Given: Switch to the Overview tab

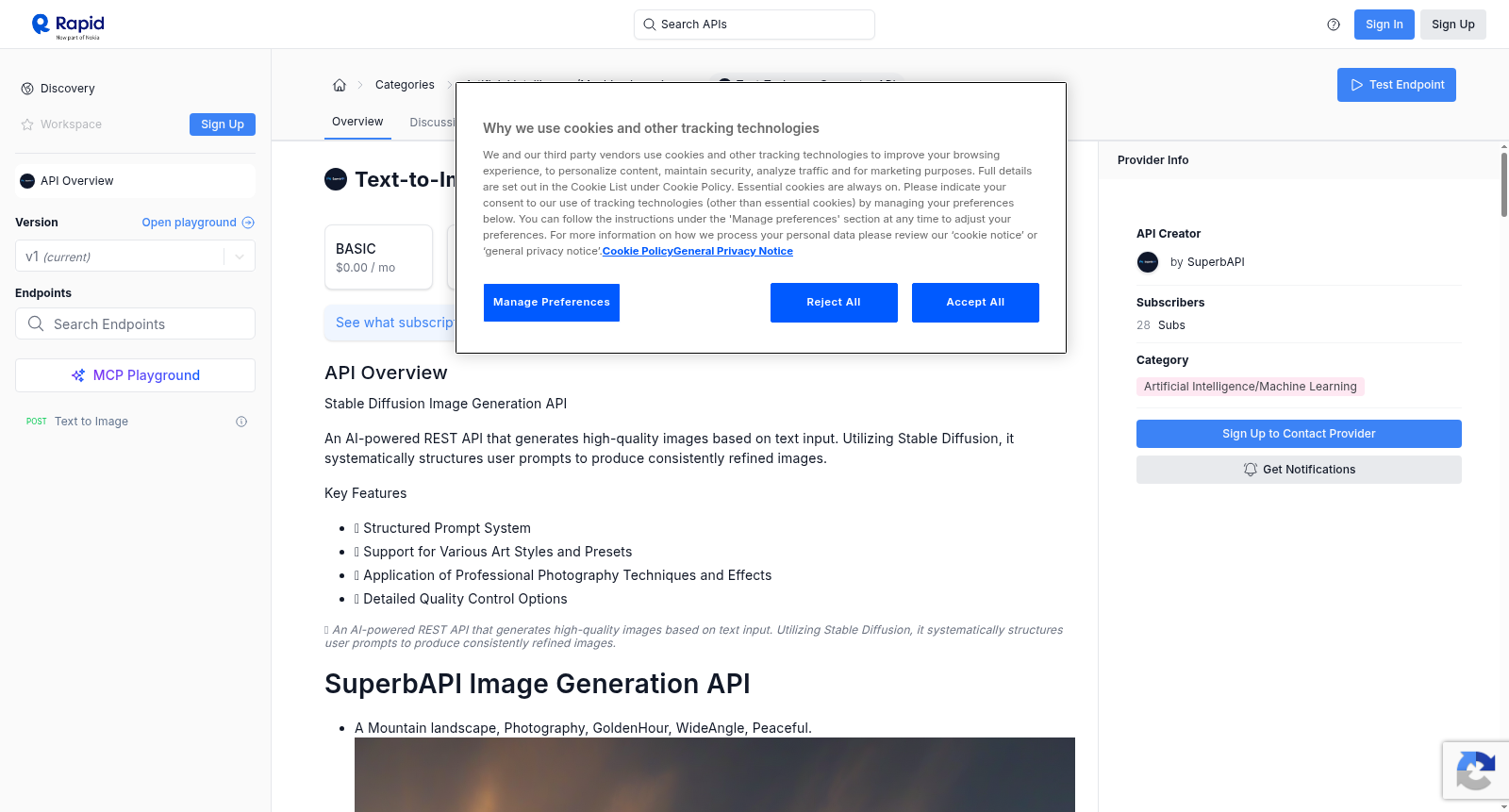Looking at the screenshot, I should (357, 122).
